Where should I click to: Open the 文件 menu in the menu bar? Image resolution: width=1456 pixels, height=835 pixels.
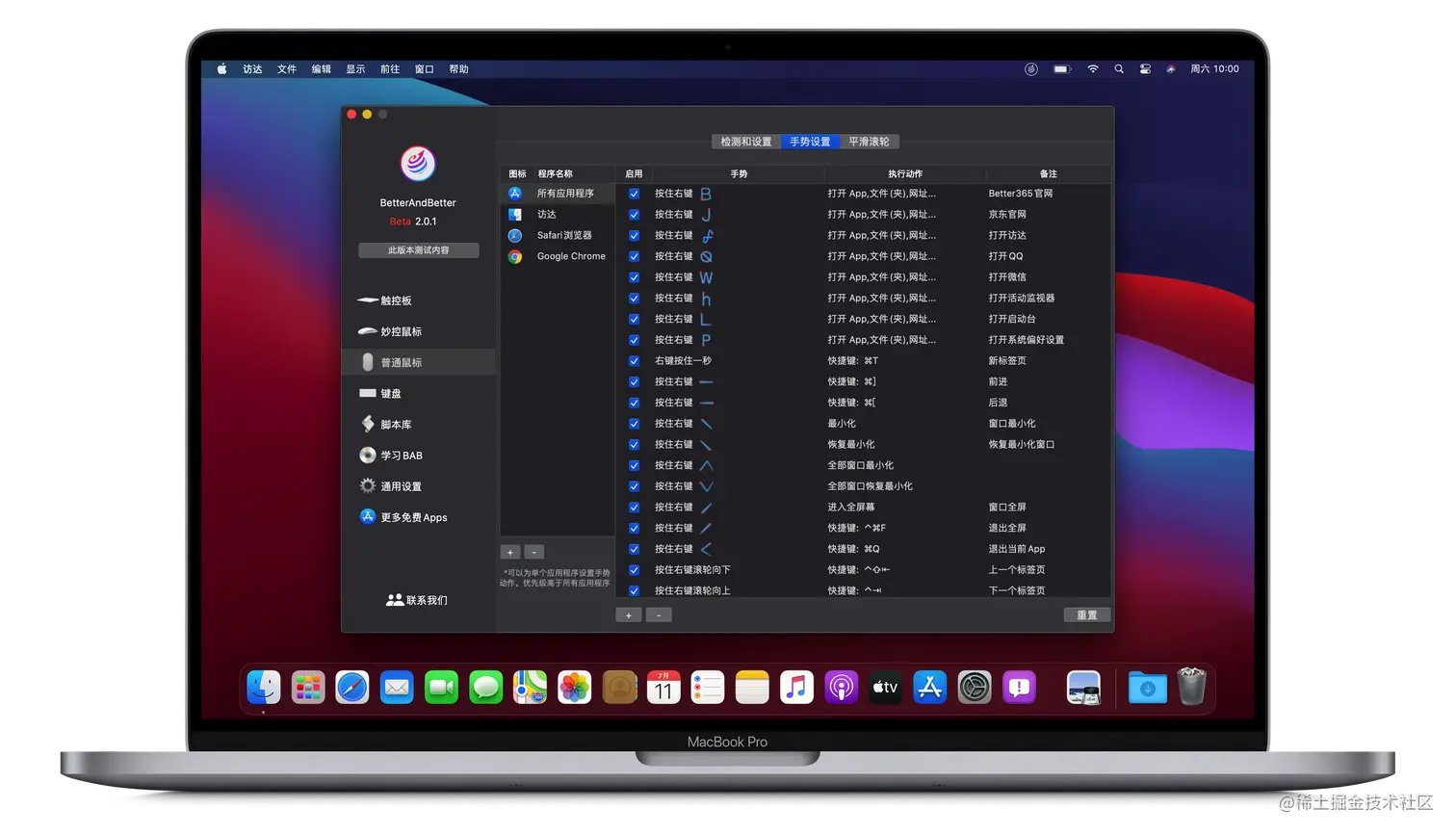pyautogui.click(x=287, y=69)
